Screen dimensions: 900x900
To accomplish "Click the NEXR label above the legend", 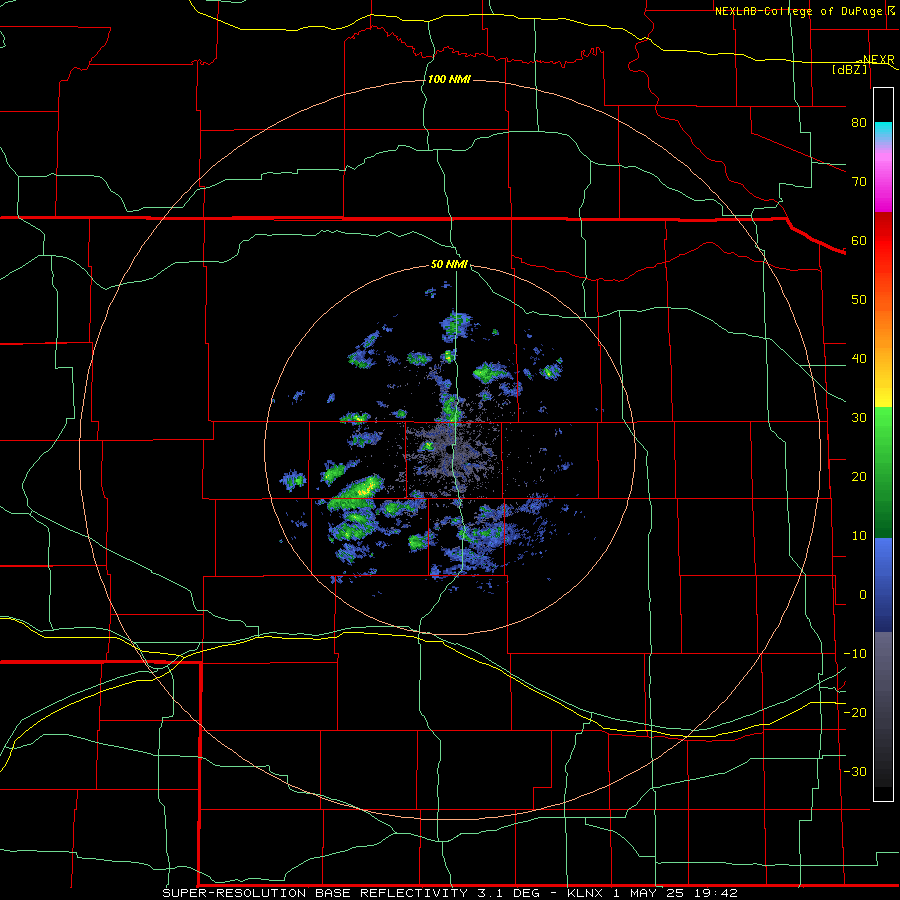I will (879, 60).
